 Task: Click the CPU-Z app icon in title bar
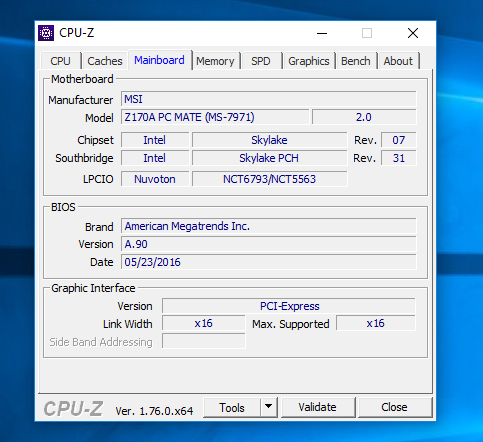point(46,33)
